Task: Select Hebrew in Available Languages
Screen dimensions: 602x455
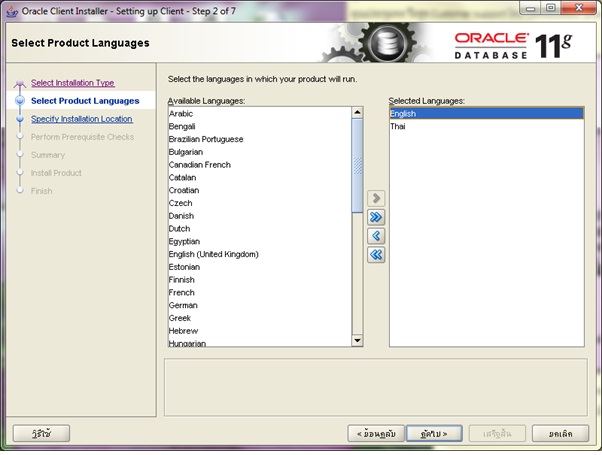Action: [x=260, y=331]
